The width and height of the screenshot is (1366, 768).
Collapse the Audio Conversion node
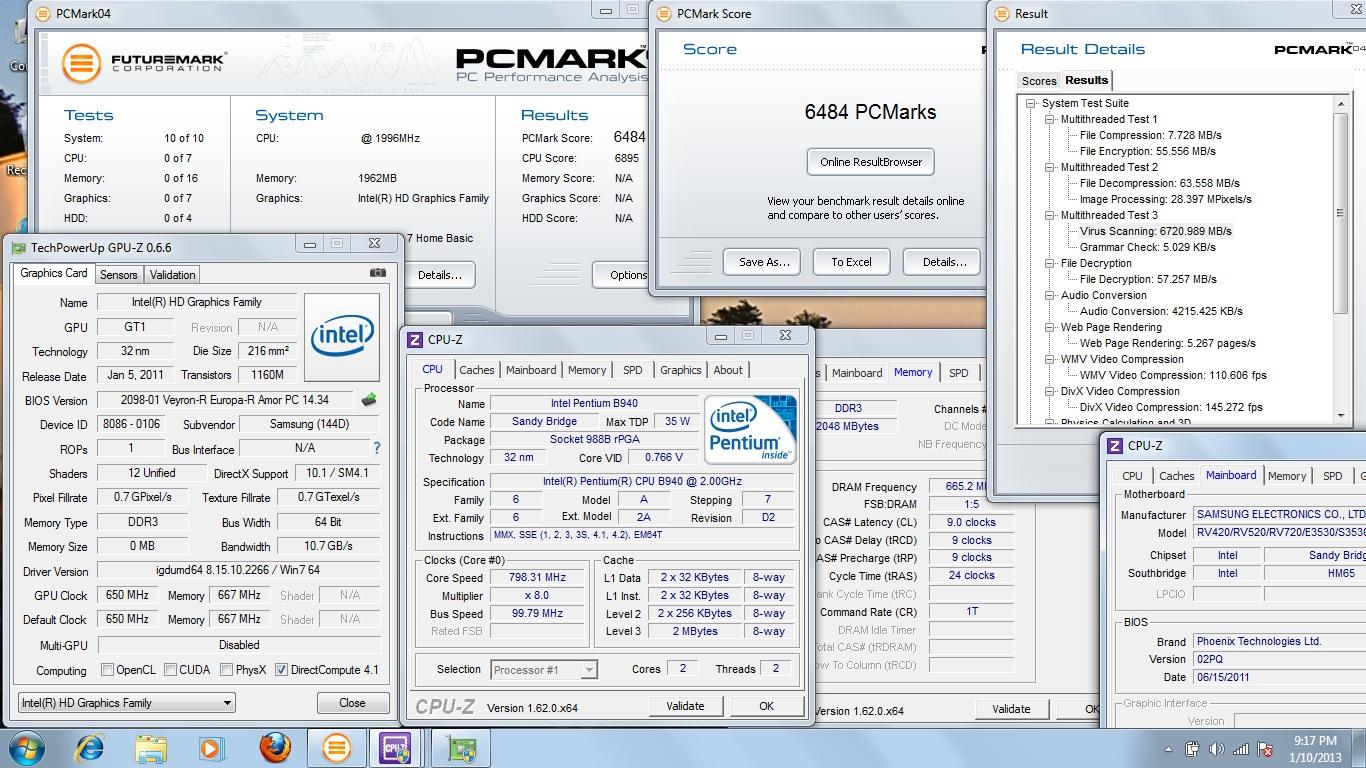(x=1050, y=295)
